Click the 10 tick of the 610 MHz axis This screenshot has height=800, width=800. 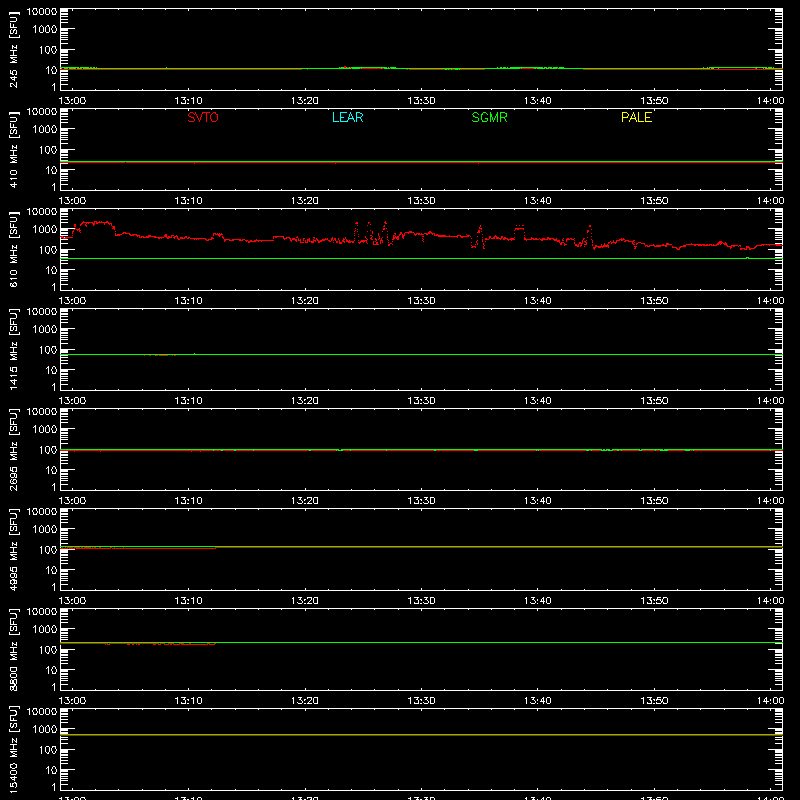(x=51, y=270)
